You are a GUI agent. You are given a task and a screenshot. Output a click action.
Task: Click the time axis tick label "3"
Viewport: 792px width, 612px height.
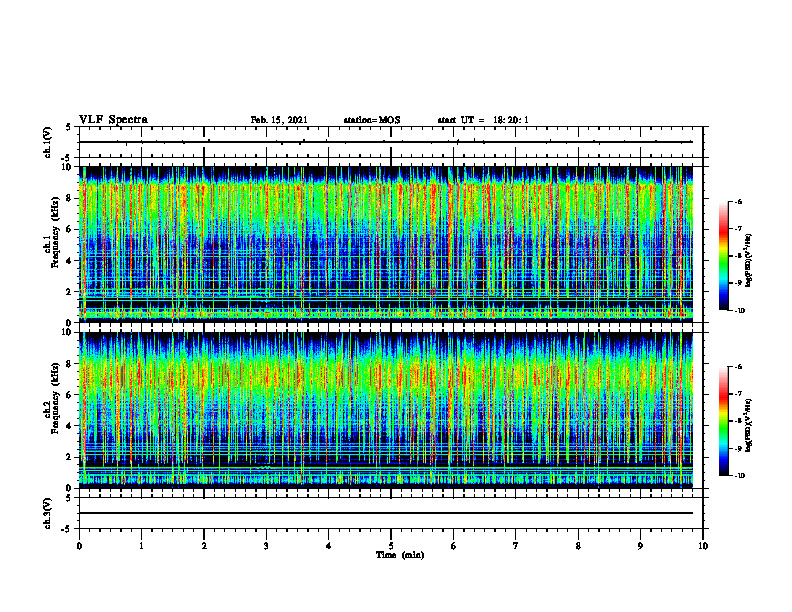click(266, 546)
